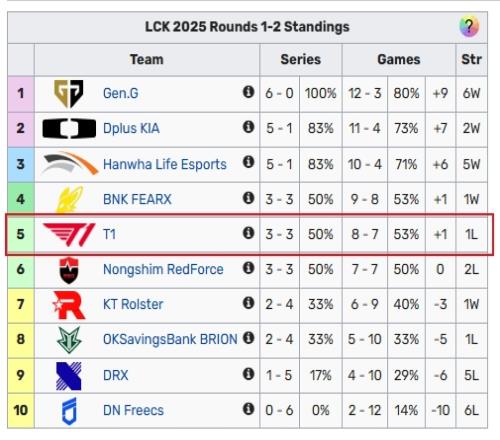Open the DN Freecs team link
The image size is (500, 440).
click(133, 410)
